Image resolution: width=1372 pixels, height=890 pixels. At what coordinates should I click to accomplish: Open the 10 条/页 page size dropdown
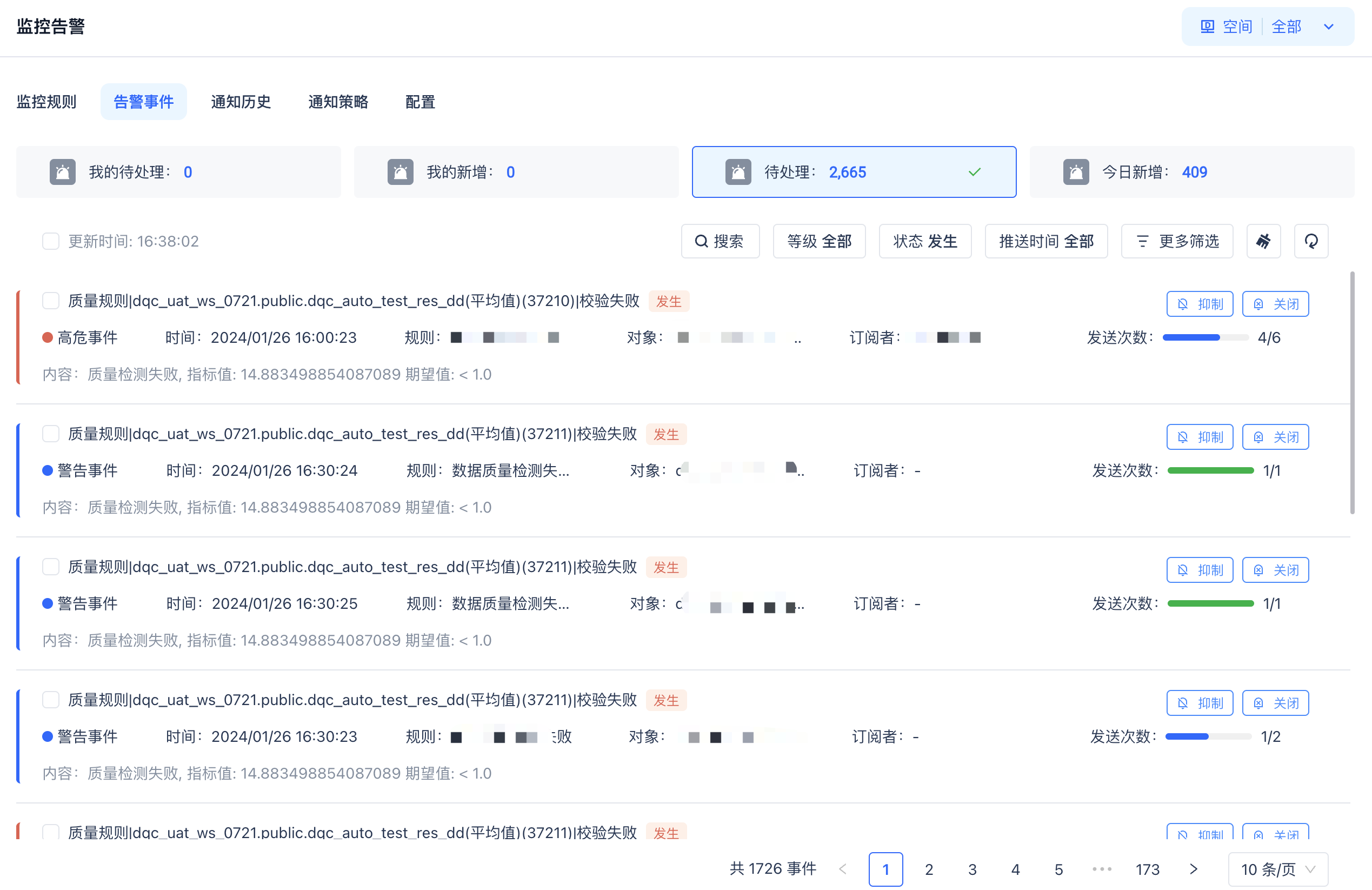click(1277, 869)
